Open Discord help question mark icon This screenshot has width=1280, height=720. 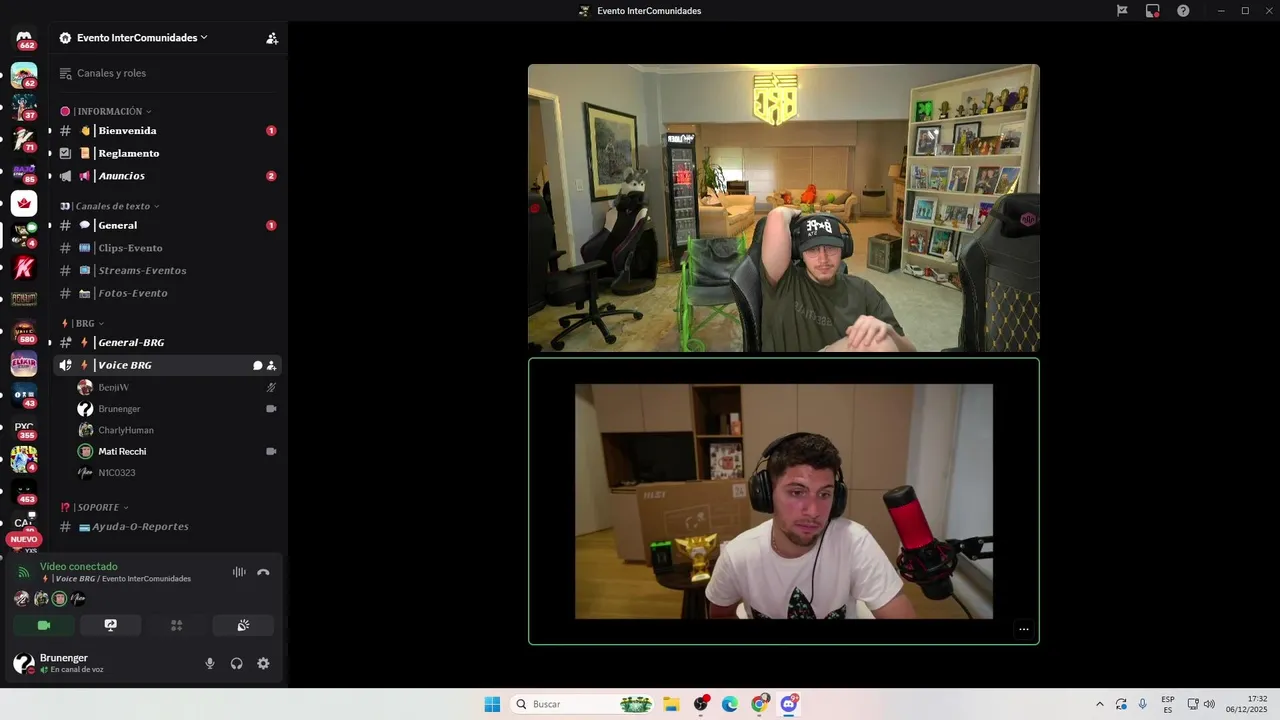point(1183,11)
